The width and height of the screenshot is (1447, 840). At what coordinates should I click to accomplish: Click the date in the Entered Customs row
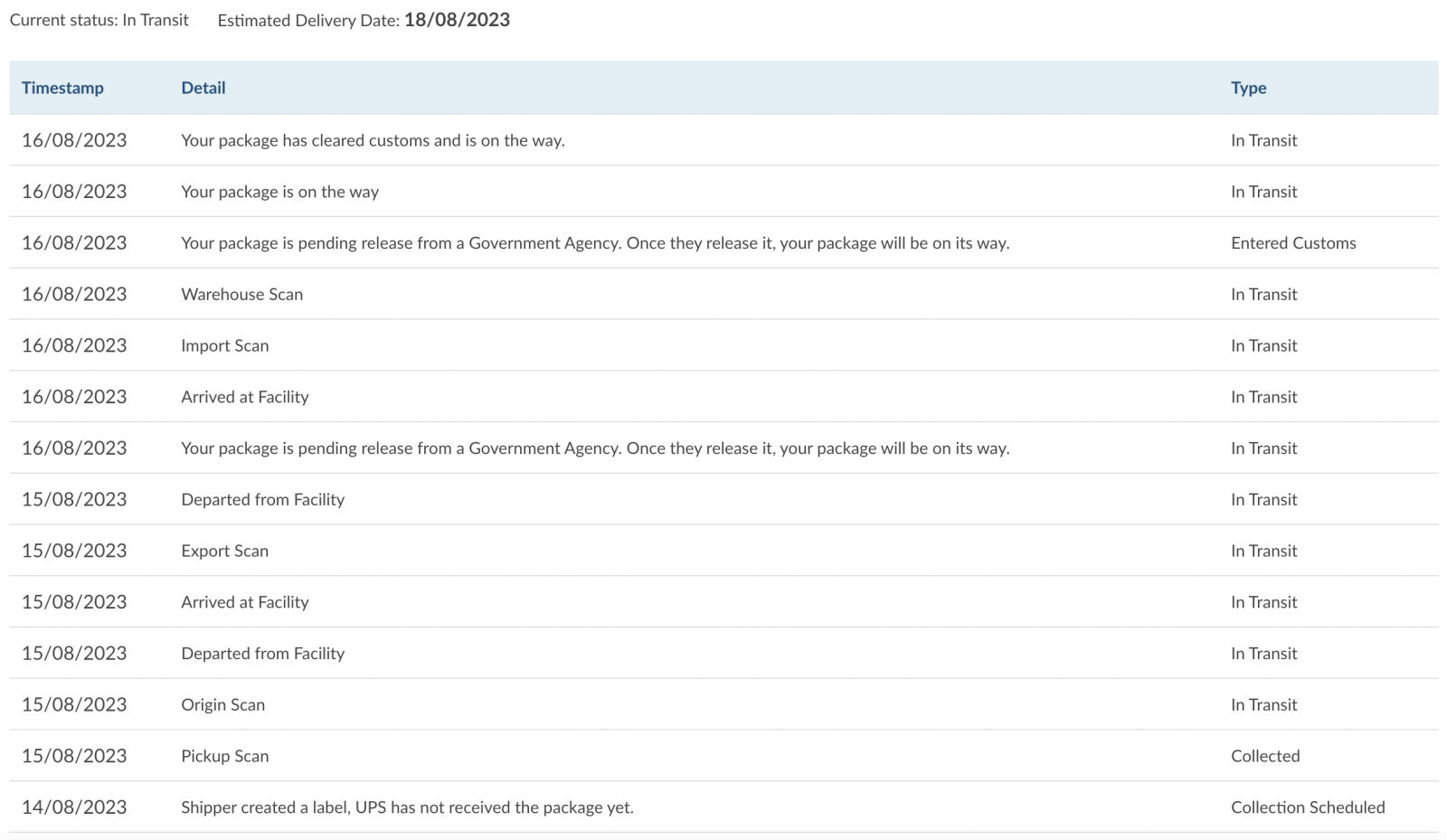[74, 243]
